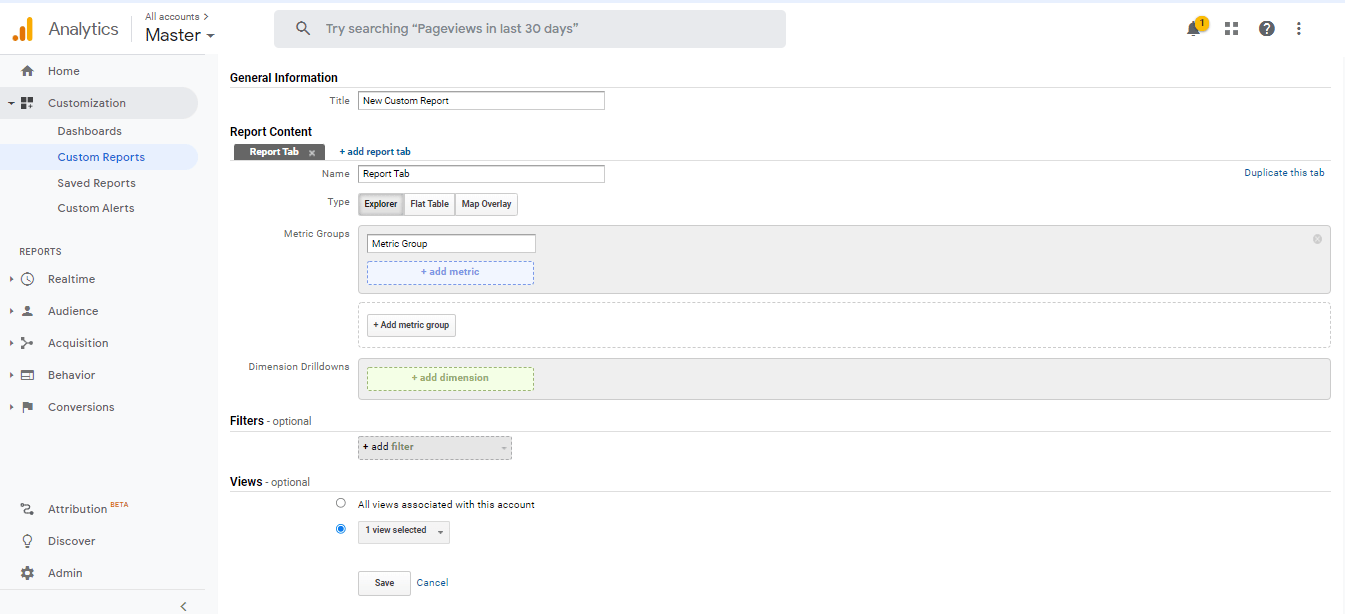
Task: Click the Duplicate this tab link
Action: [1284, 172]
